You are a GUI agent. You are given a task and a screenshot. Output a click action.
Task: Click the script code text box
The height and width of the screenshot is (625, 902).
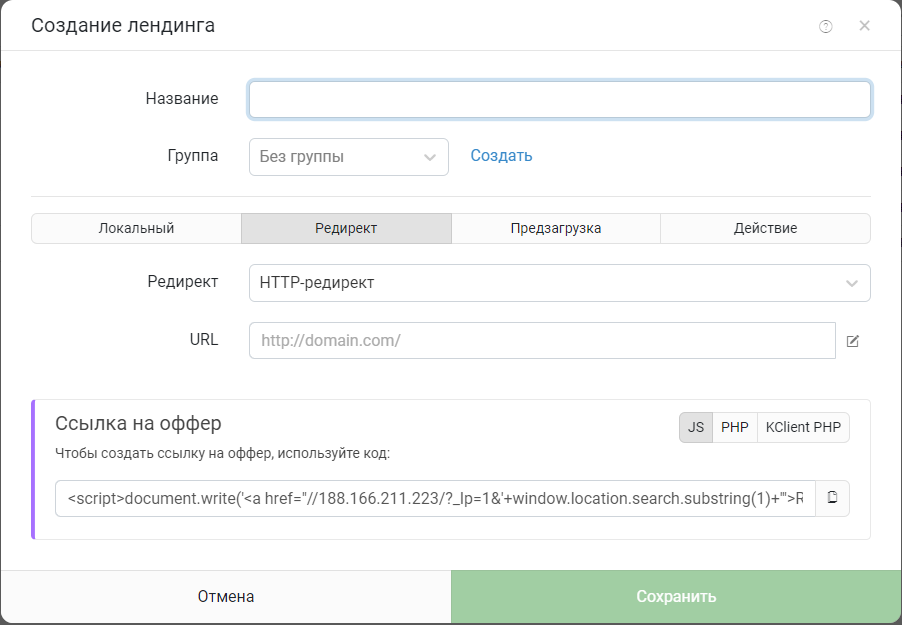click(435, 498)
